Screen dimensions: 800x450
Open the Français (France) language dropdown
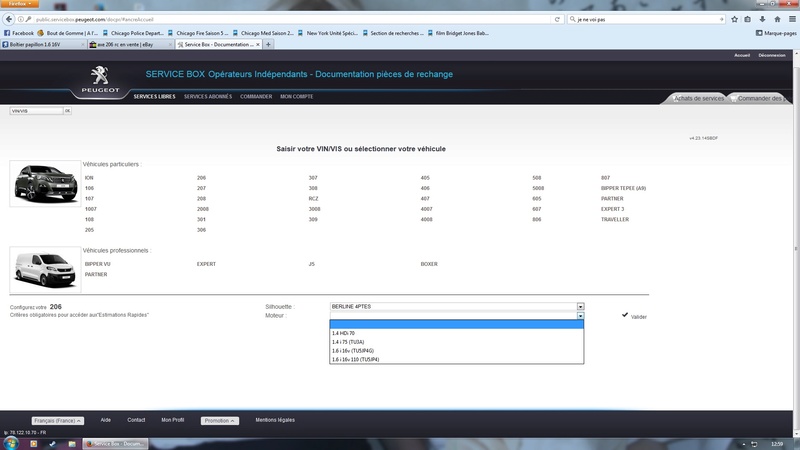pyautogui.click(x=57, y=421)
